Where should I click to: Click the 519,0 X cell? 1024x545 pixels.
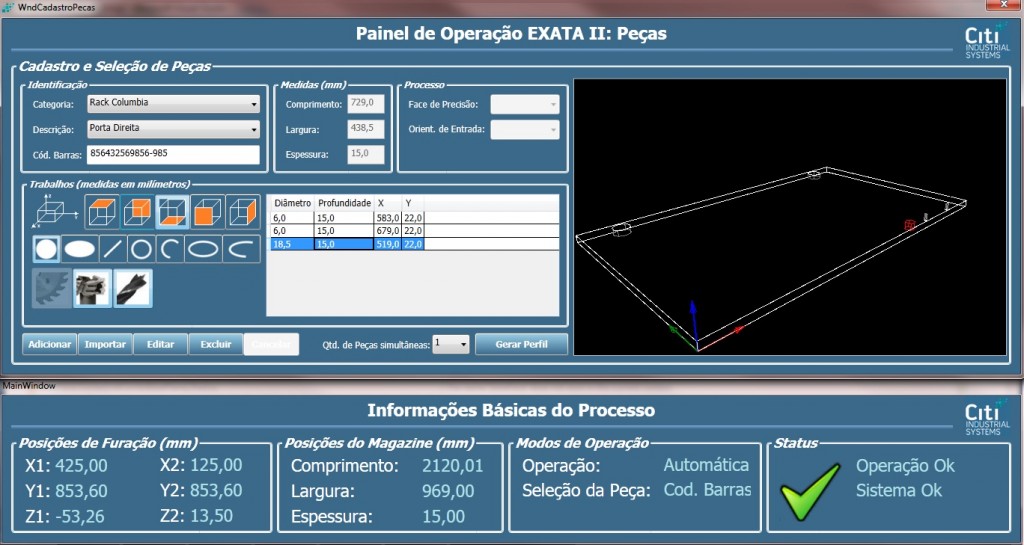pyautogui.click(x=388, y=244)
